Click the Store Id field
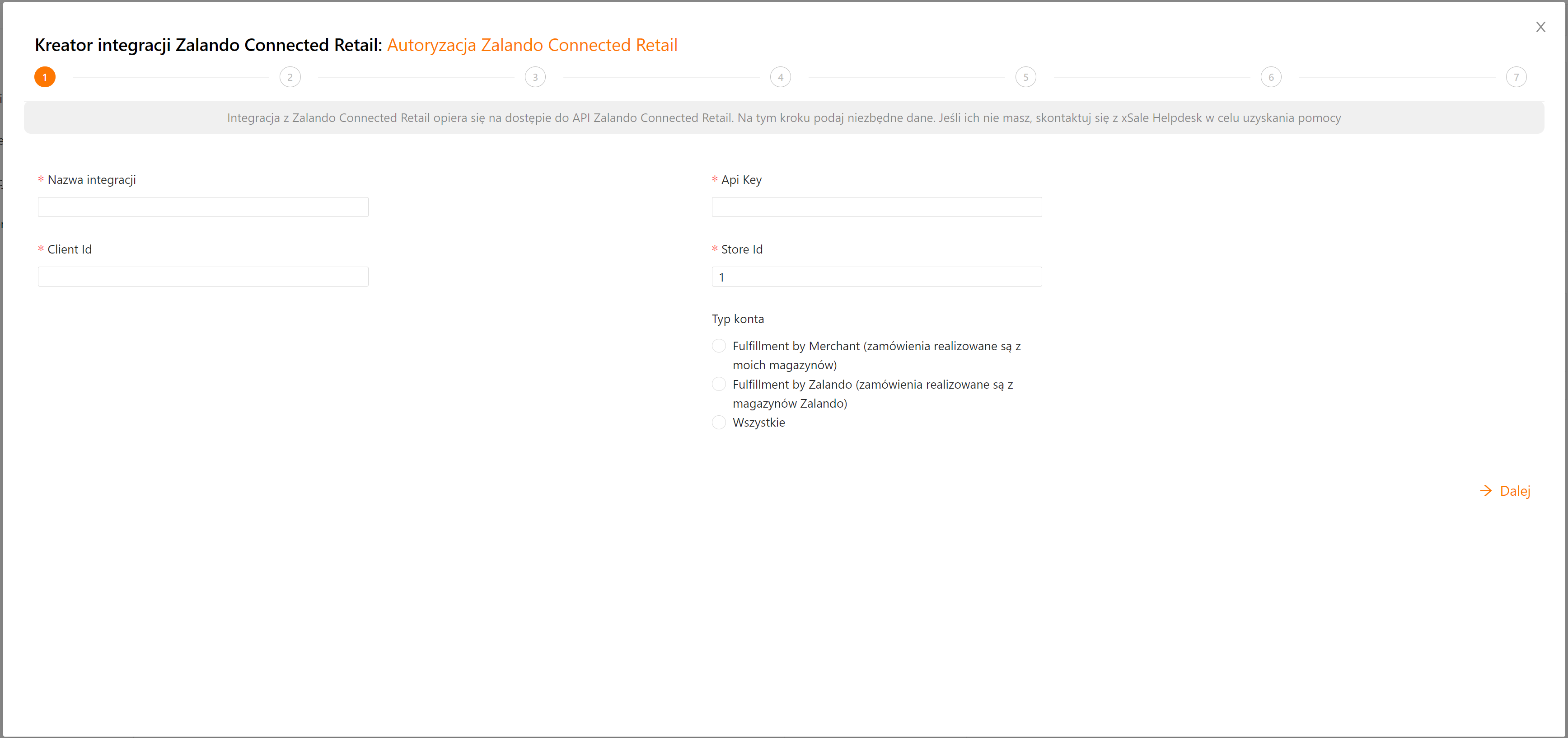The height and width of the screenshot is (738, 1568). pos(876,277)
